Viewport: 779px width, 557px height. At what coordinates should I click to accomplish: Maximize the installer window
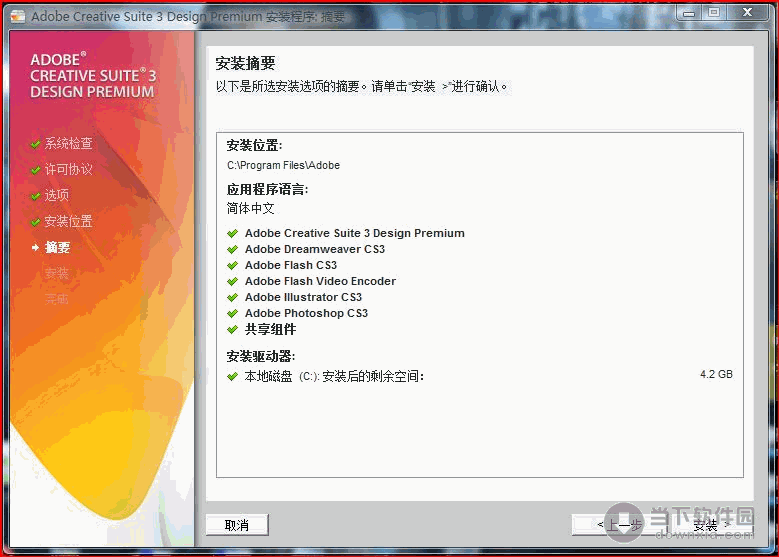click(x=714, y=13)
